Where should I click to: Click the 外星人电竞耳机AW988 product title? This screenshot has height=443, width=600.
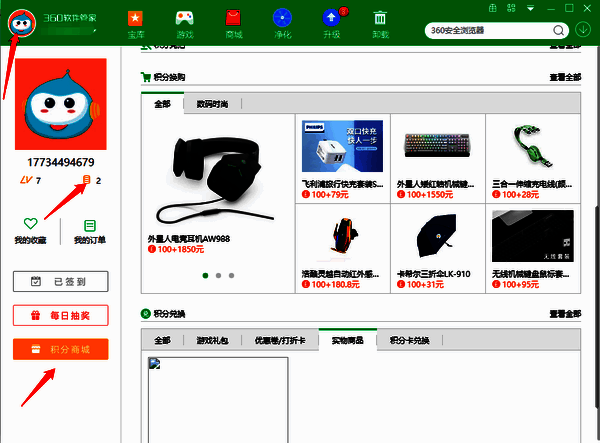[189, 239]
